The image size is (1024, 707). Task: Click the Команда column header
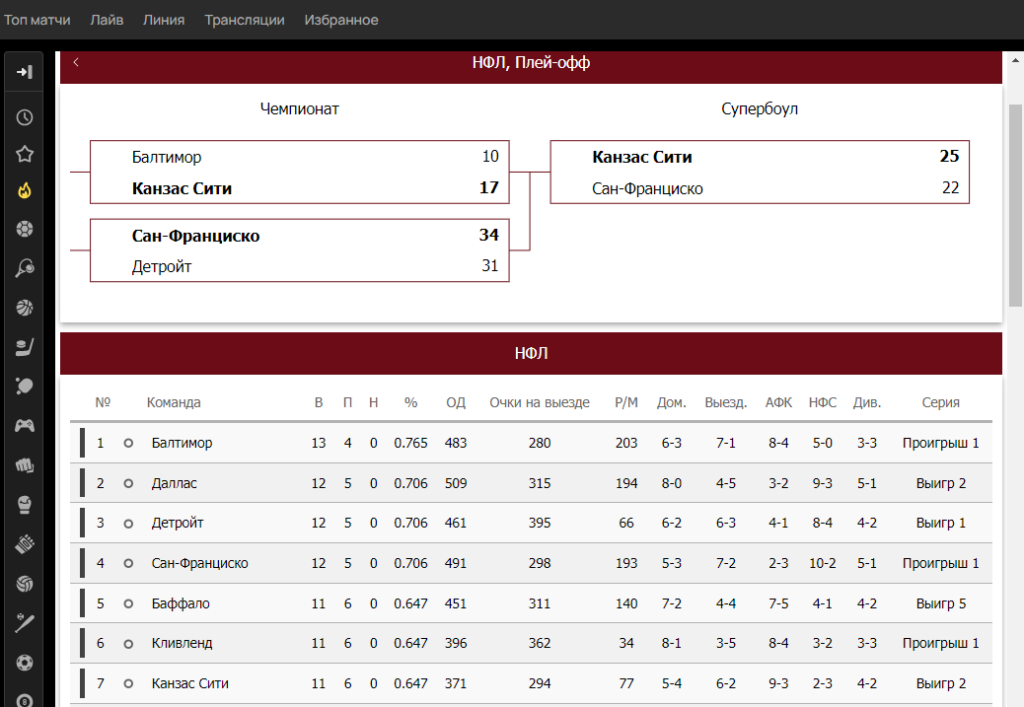point(173,402)
